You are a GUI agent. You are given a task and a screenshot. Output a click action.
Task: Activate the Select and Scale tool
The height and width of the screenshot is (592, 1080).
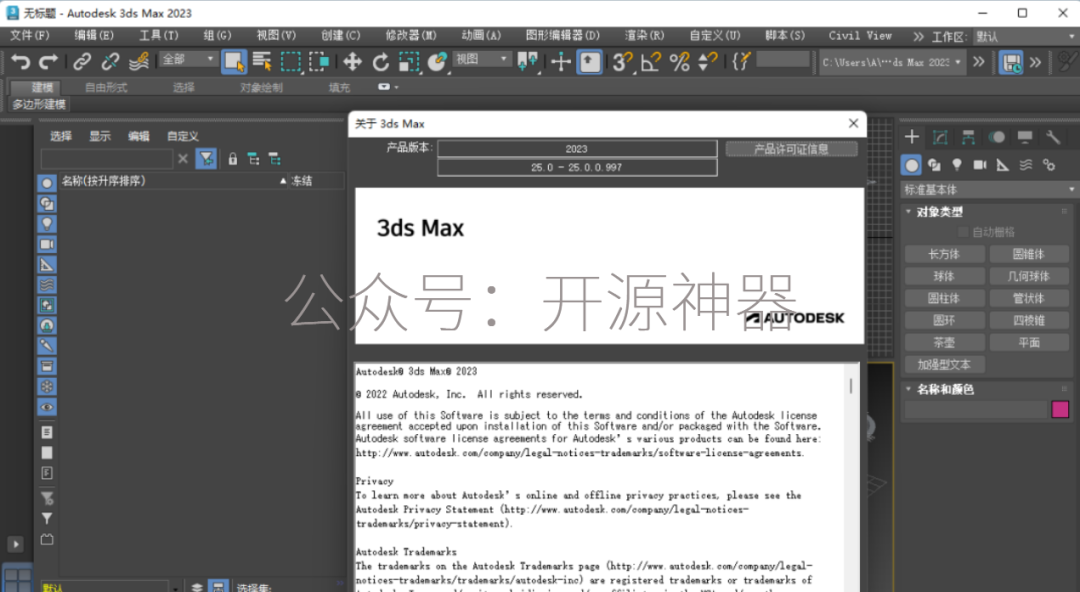click(x=409, y=62)
